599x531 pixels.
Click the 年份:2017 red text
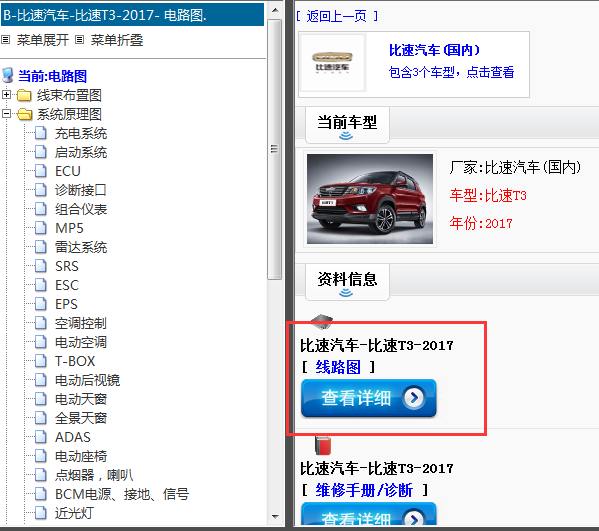pos(481,223)
